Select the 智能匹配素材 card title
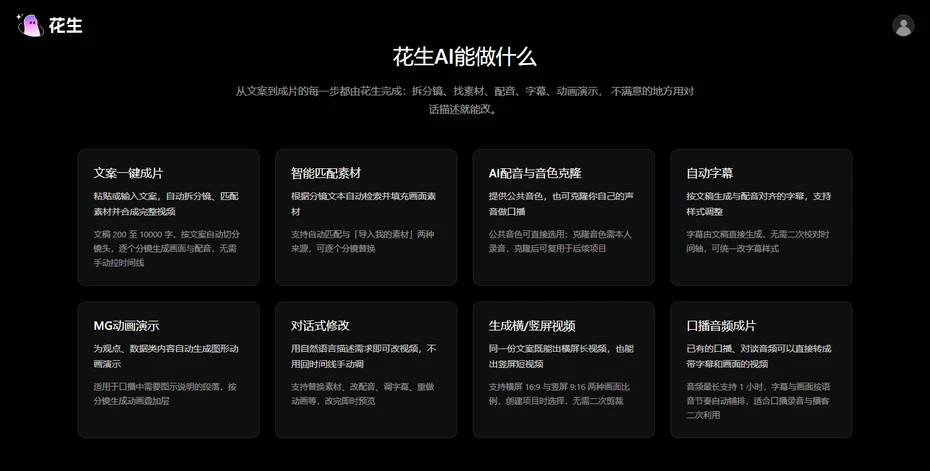Image resolution: width=930 pixels, height=471 pixels. coord(326,173)
